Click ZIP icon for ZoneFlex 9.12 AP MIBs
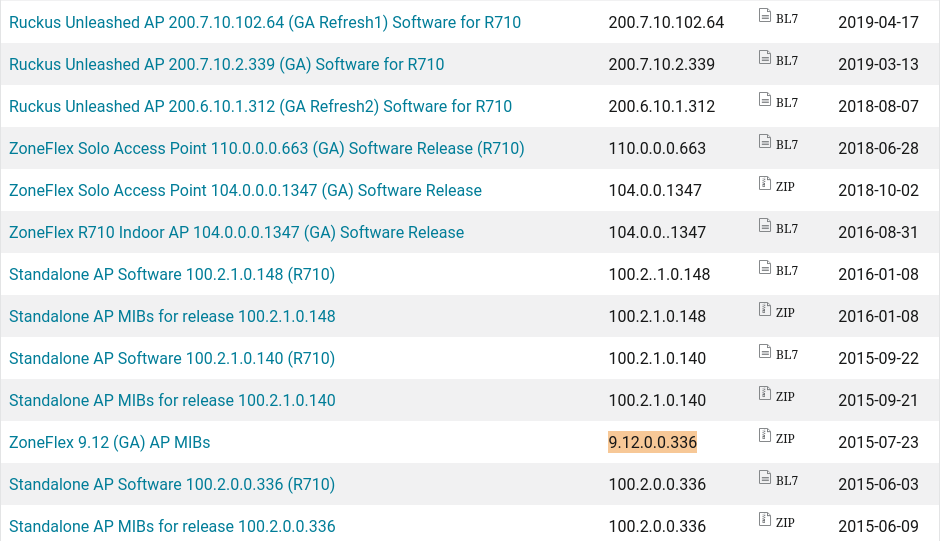This screenshot has height=541, width=940. [x=764, y=435]
